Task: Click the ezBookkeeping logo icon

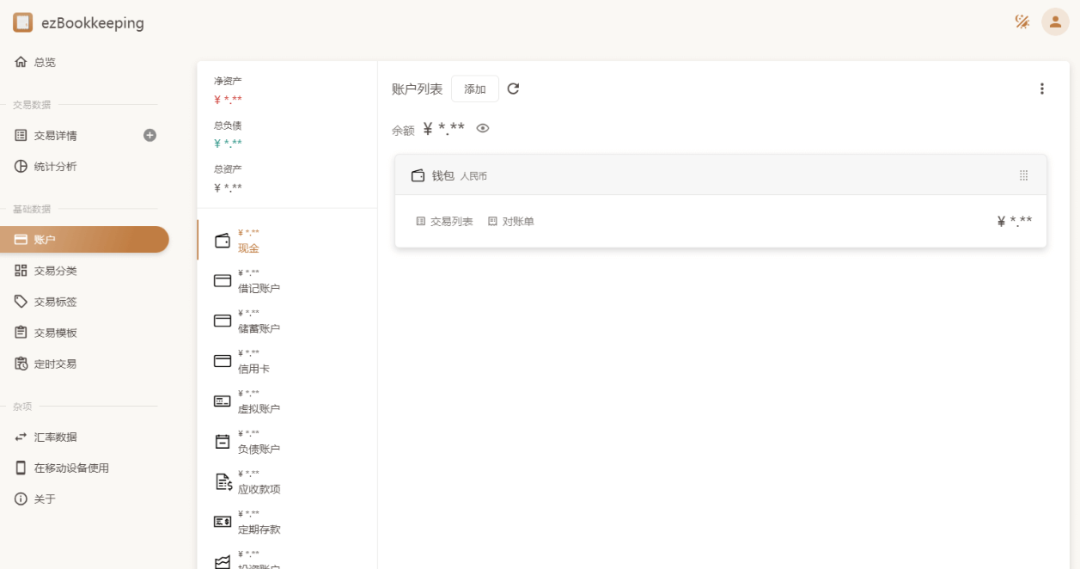Action: 23,22
